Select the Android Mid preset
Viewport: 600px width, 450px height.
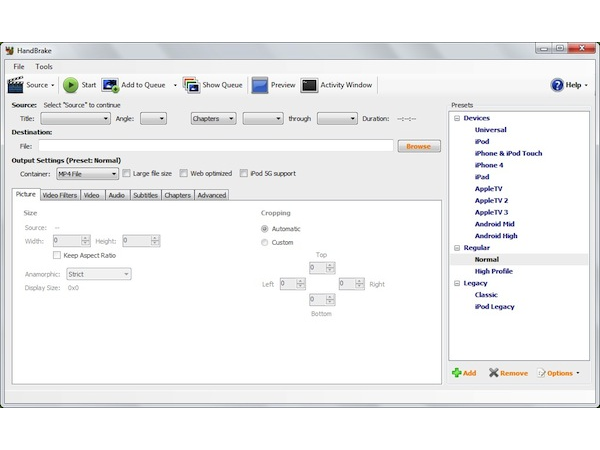[x=495, y=224]
